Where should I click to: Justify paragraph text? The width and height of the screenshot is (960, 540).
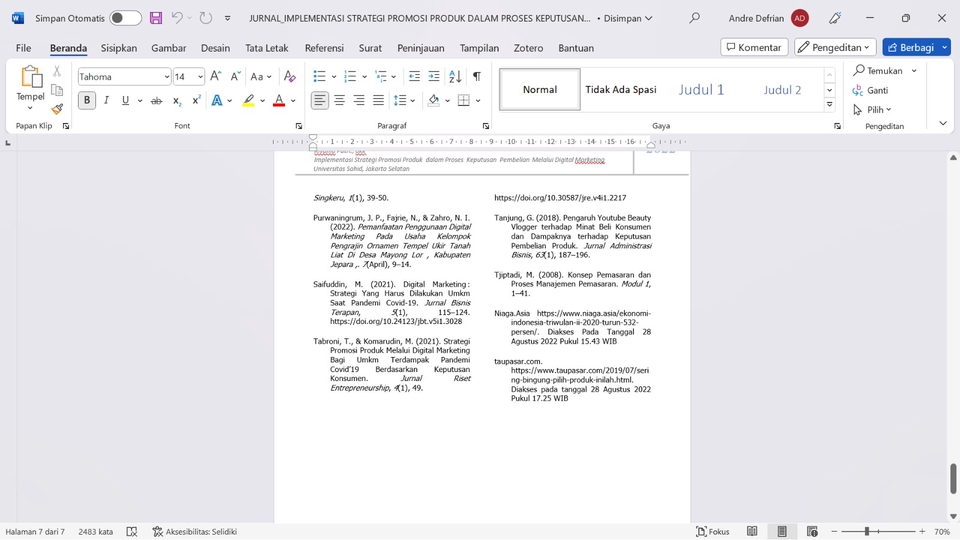point(378,100)
